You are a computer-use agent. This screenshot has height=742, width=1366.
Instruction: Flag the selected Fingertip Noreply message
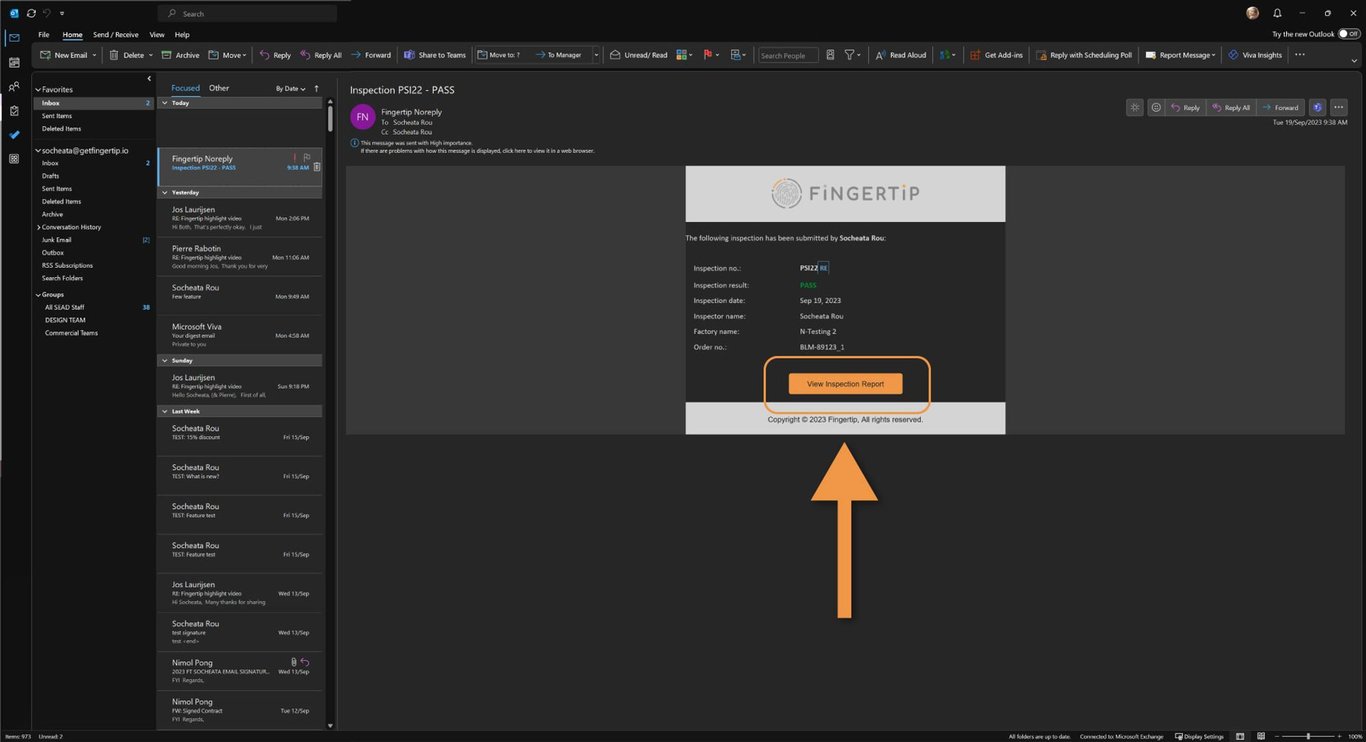[307, 156]
